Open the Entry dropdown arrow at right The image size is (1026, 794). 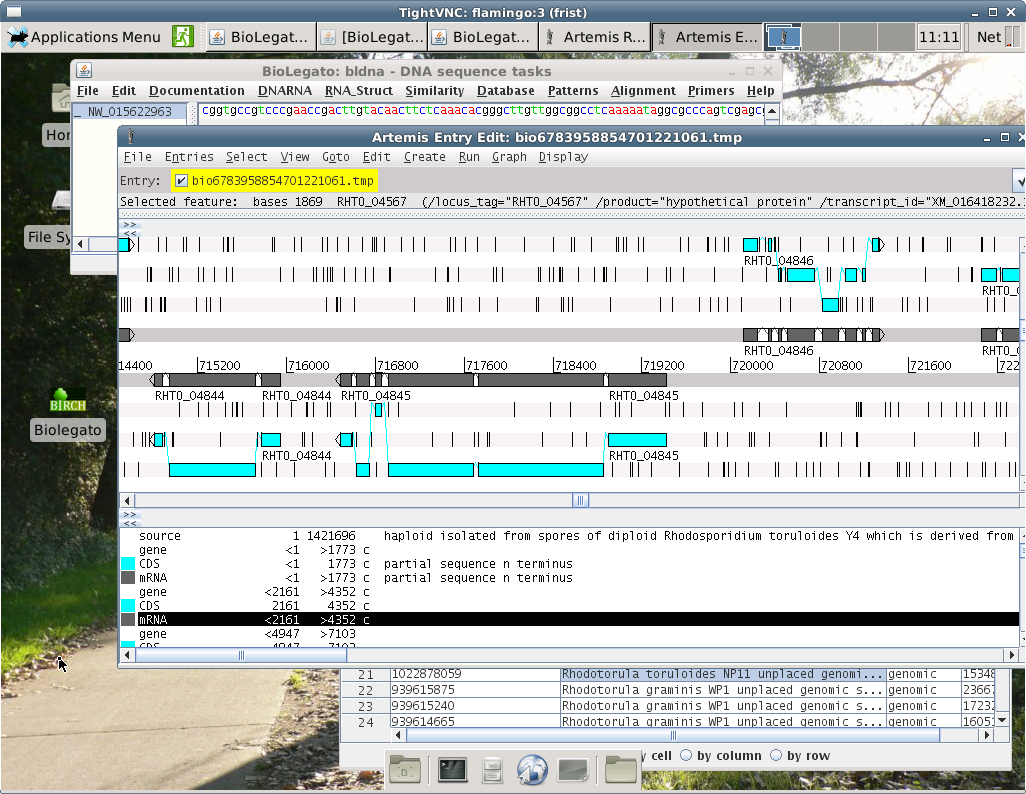pos(1019,181)
